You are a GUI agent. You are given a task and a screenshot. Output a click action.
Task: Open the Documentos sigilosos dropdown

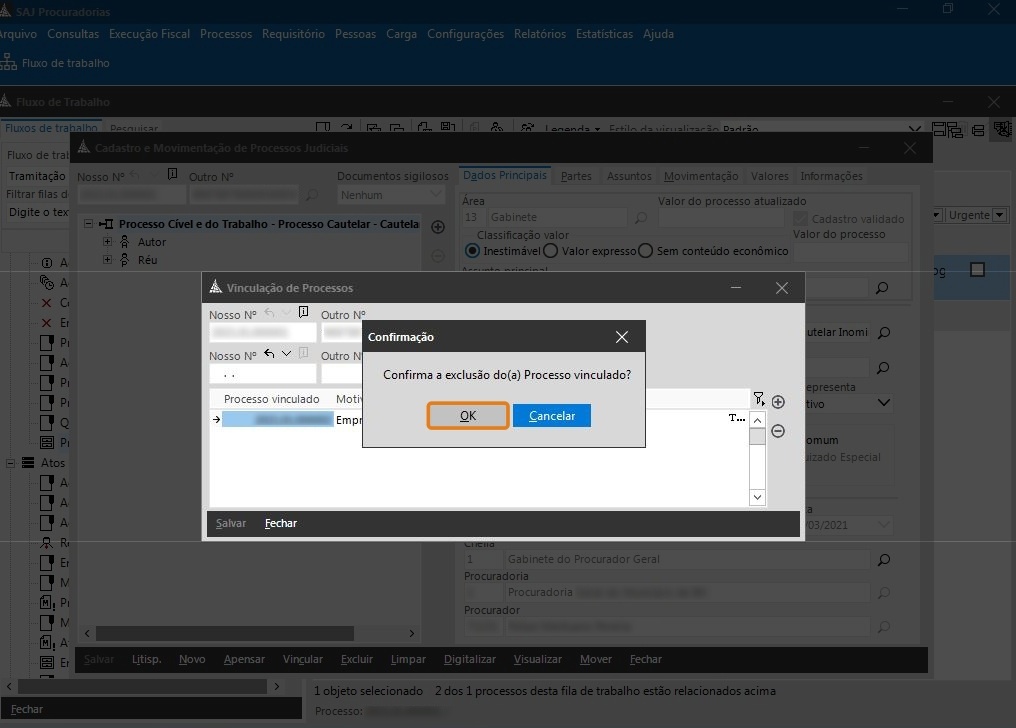tap(435, 195)
